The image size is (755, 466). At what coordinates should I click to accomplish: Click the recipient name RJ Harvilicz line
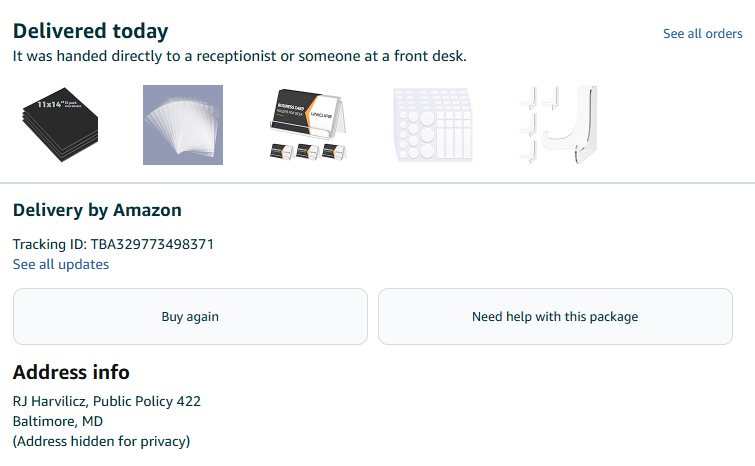pos(49,401)
